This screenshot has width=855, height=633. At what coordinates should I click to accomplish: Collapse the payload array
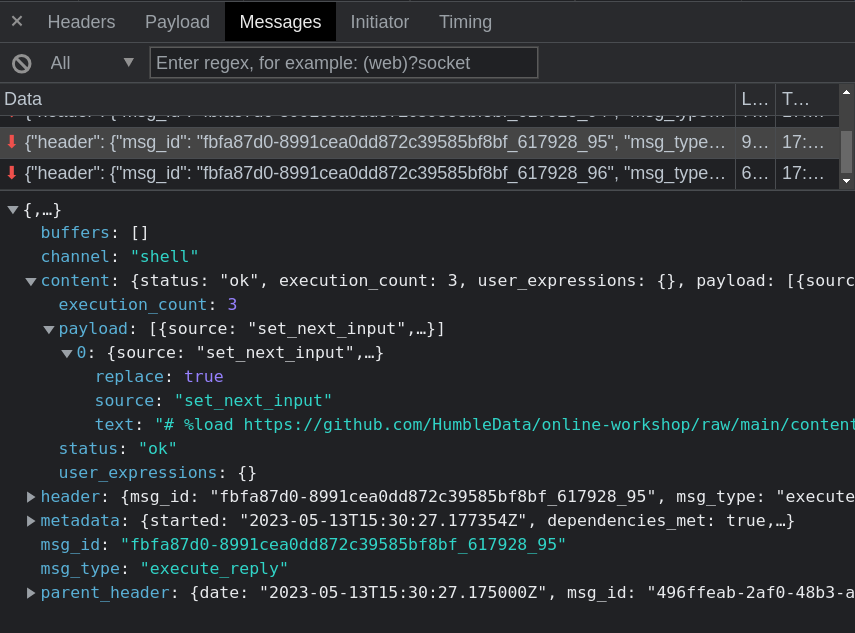pyautogui.click(x=48, y=328)
